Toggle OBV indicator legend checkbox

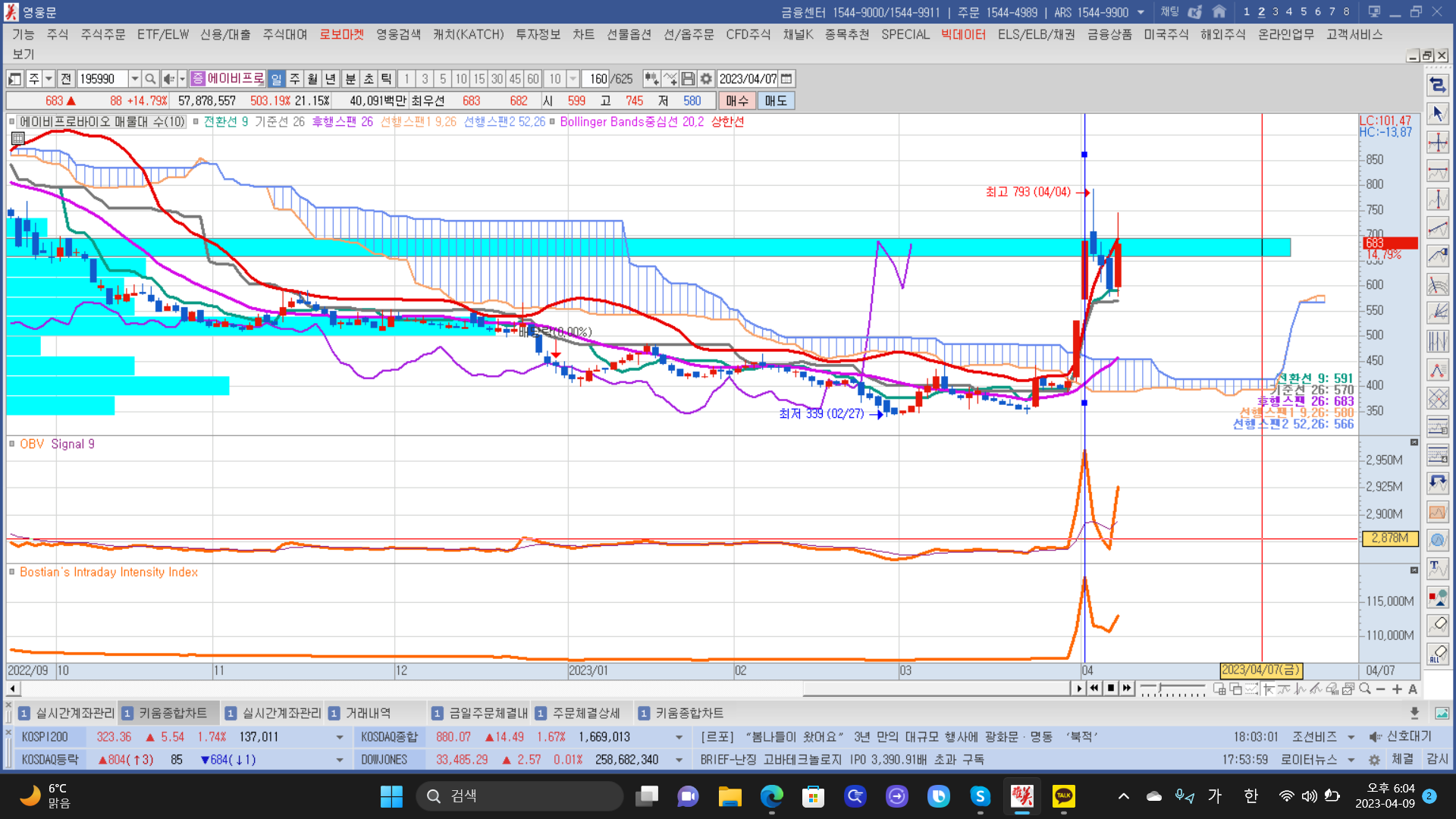[x=12, y=444]
